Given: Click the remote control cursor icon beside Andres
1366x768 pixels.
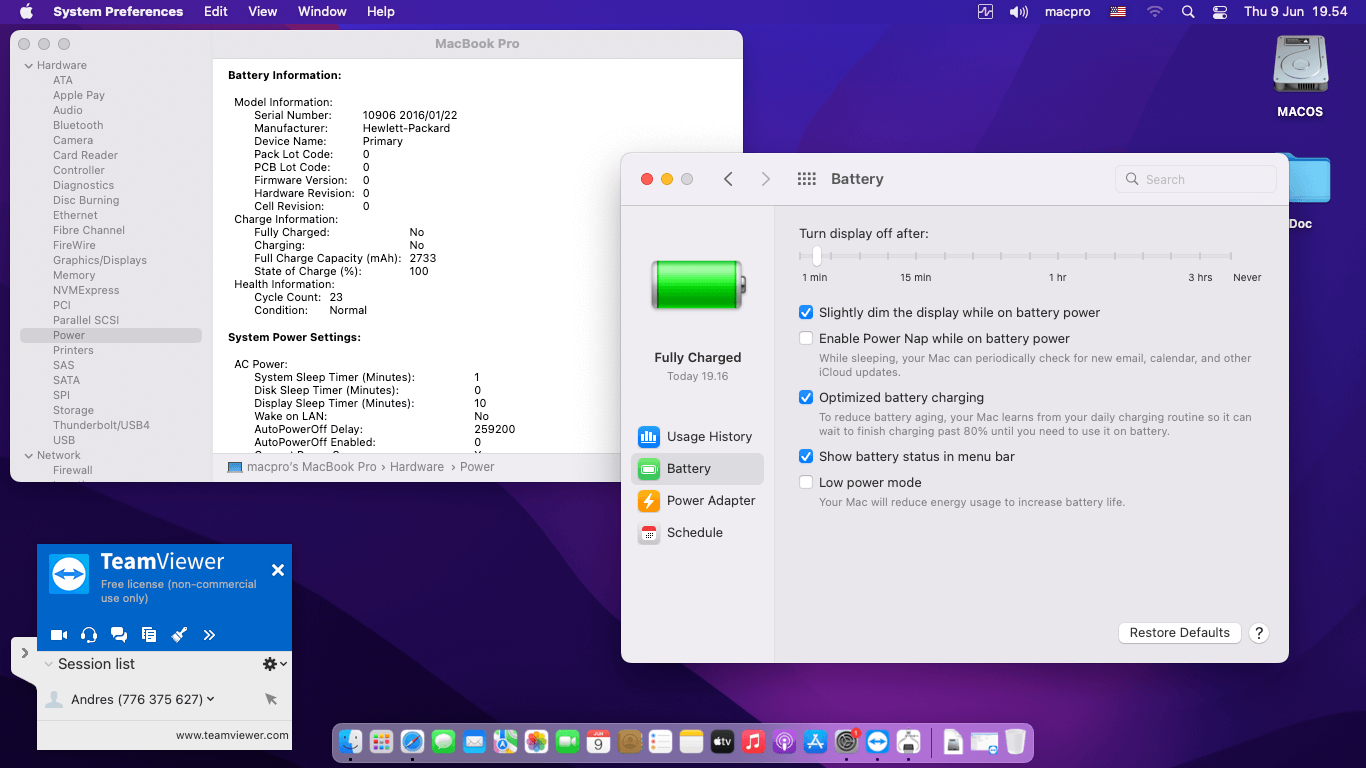Looking at the screenshot, I should click(271, 699).
